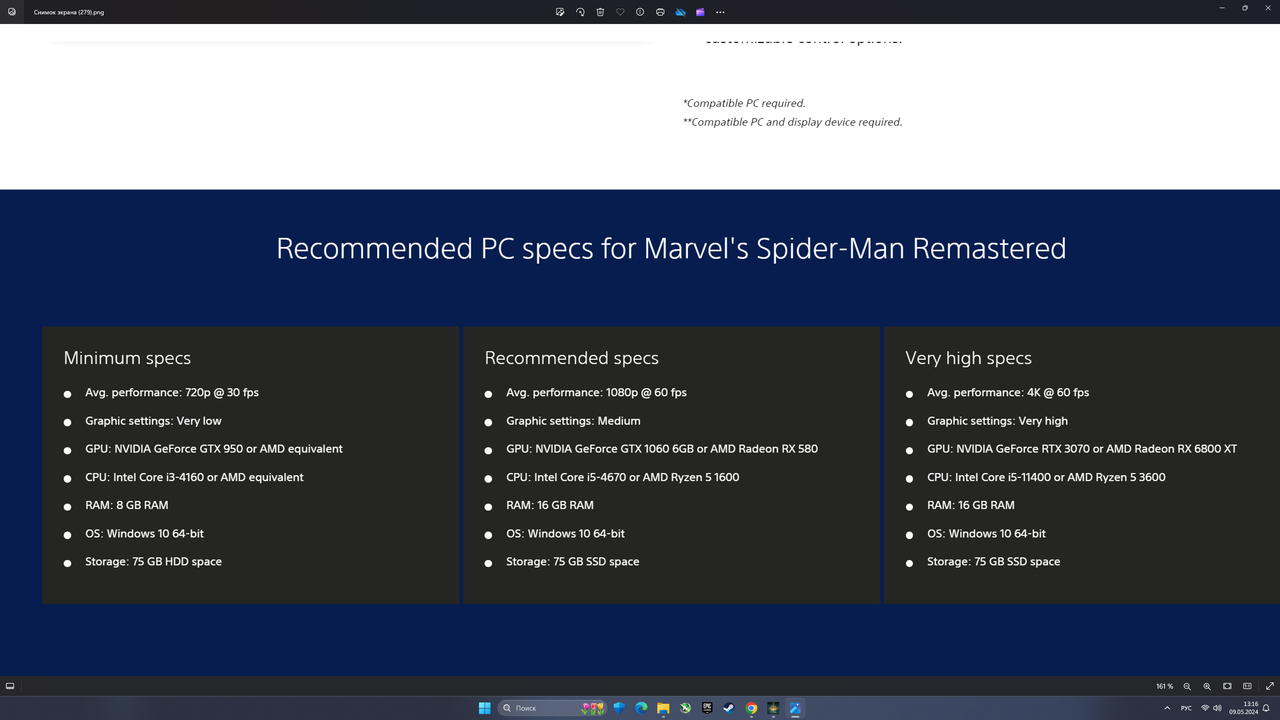This screenshot has height=720, width=1280.
Task: Rotate the image using the rotate icon
Action: tap(580, 12)
